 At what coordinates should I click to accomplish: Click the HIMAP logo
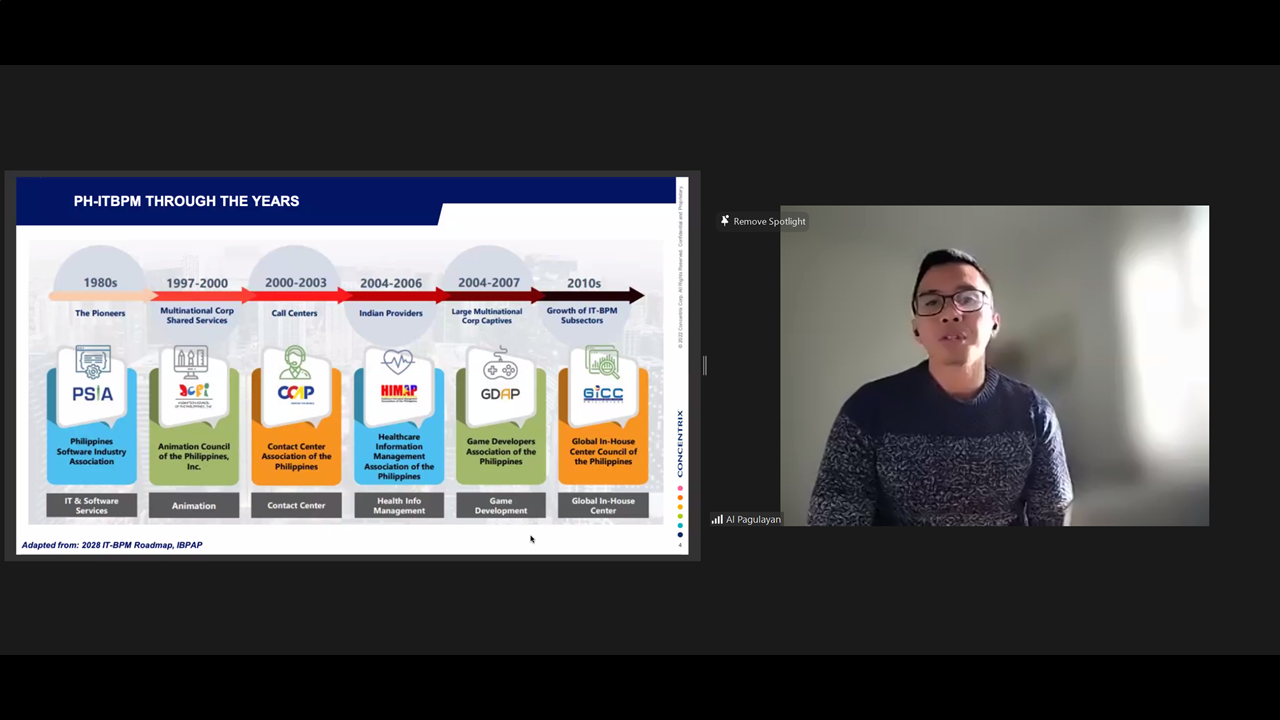point(399,393)
